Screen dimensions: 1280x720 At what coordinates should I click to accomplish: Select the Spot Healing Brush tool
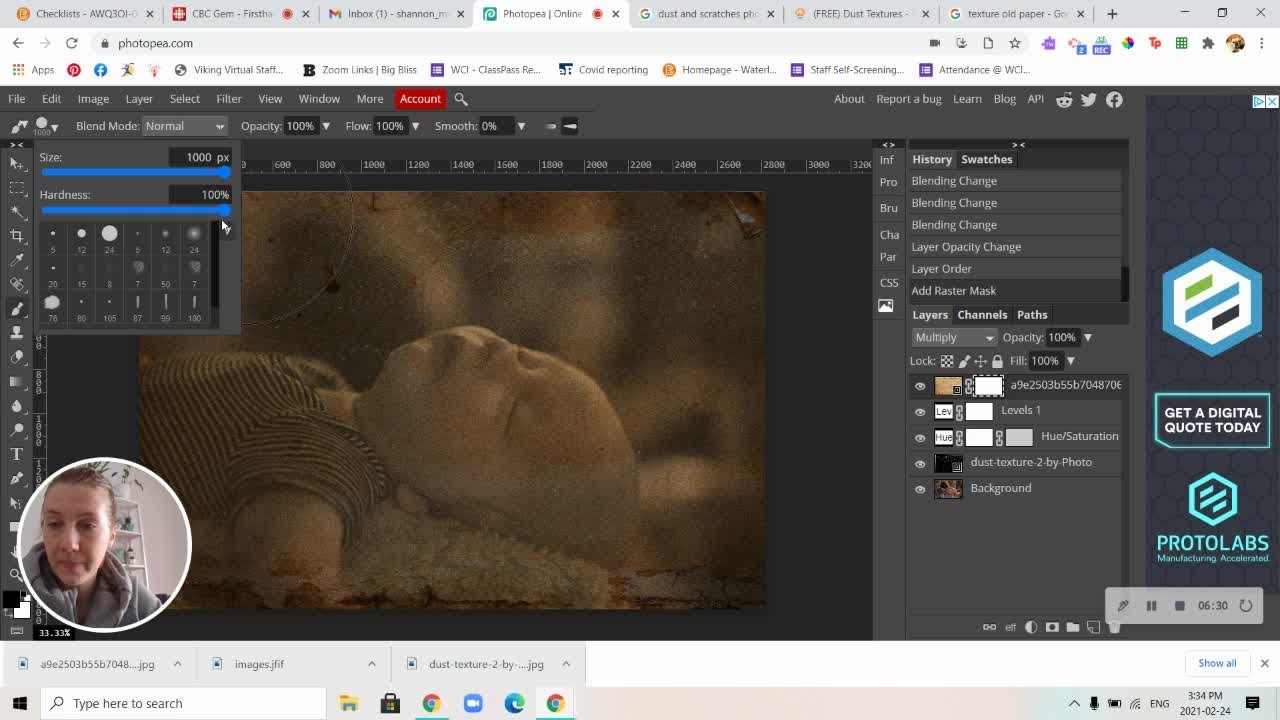pyautogui.click(x=16, y=284)
